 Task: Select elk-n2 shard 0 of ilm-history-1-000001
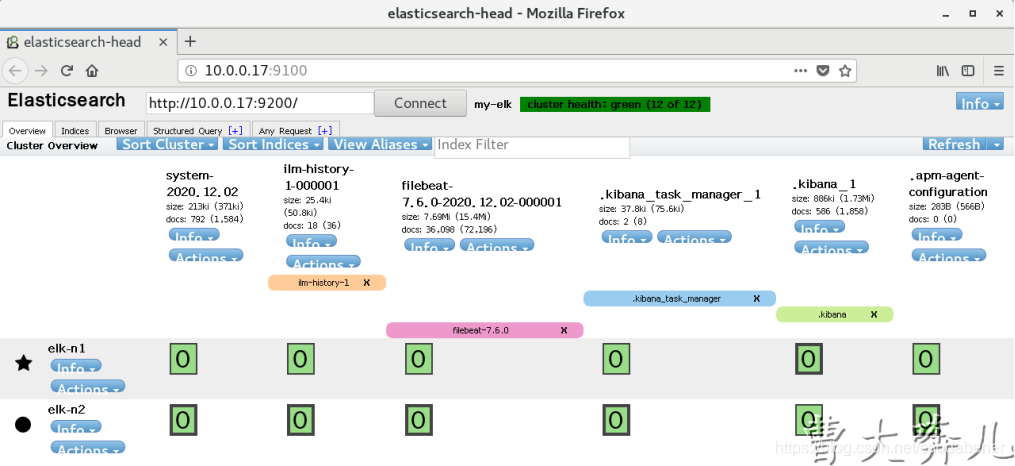coord(300,420)
